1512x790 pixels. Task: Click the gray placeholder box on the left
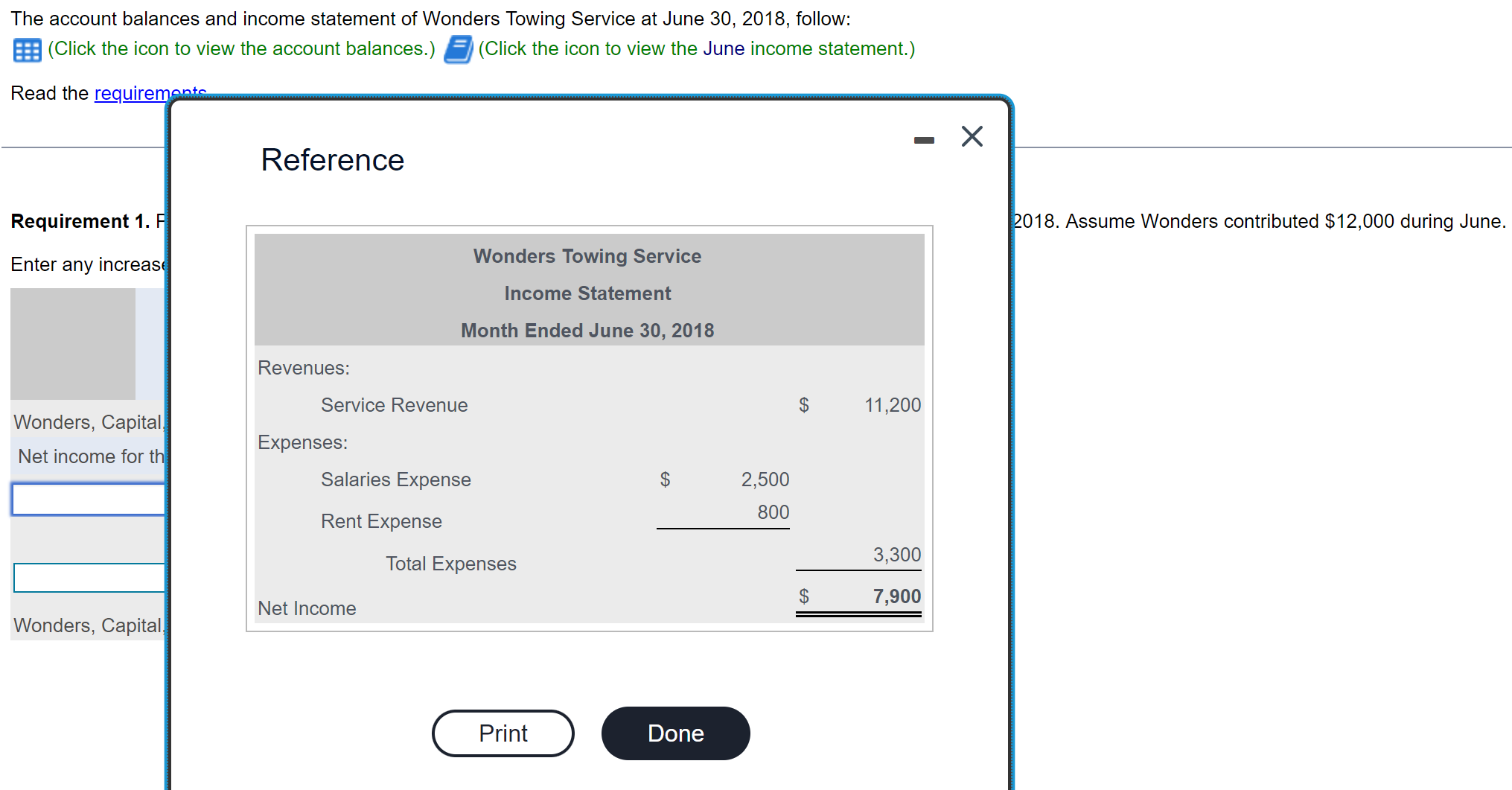point(72,344)
